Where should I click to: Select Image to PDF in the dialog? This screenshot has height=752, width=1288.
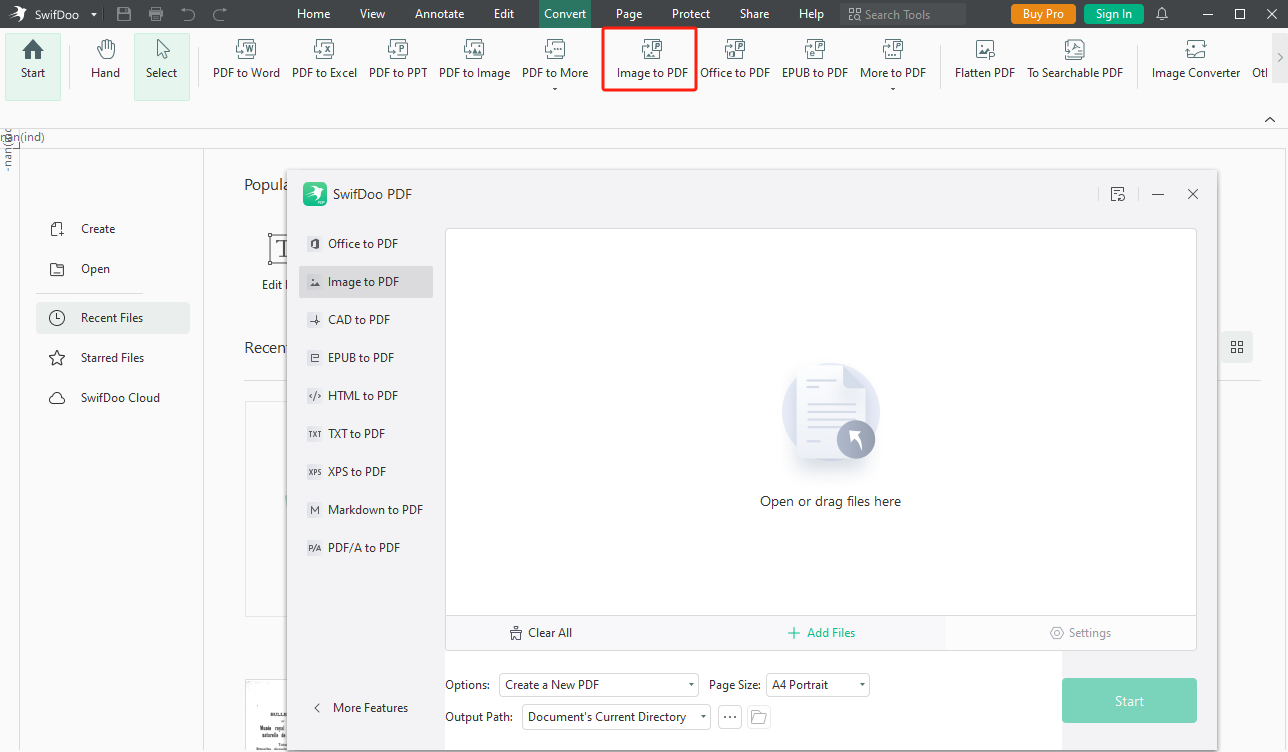366,282
